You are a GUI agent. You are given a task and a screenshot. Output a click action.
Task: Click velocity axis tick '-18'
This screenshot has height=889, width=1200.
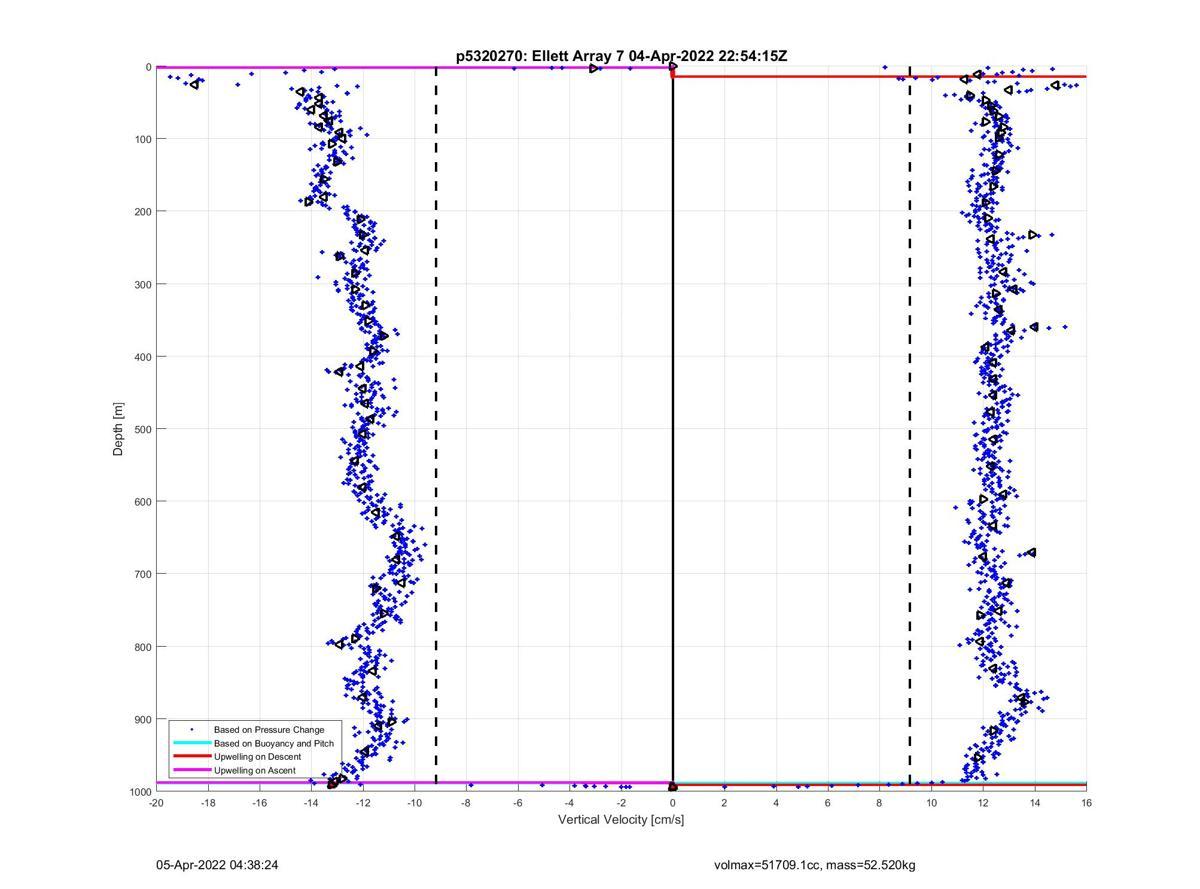208,803
